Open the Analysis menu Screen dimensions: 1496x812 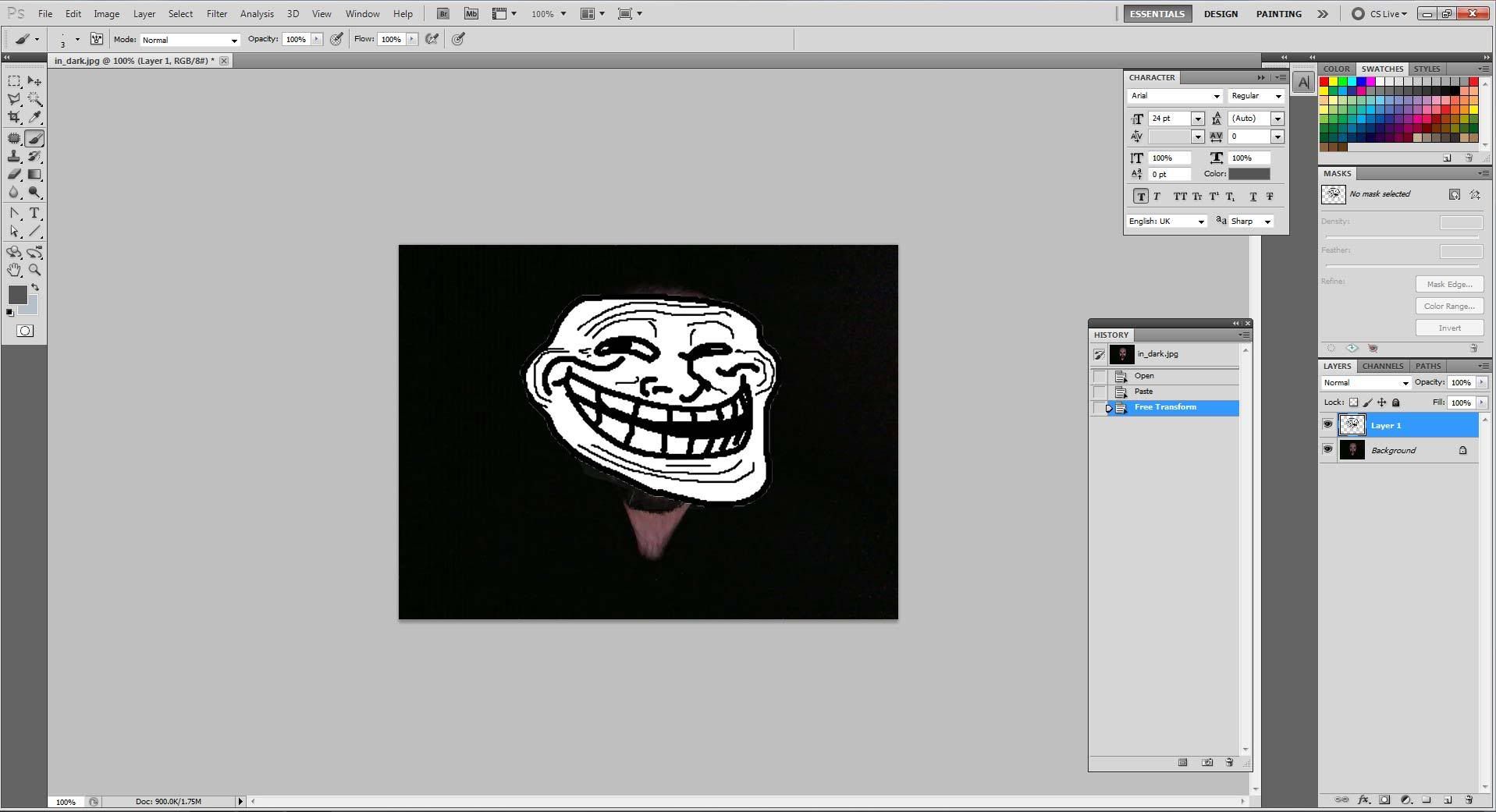point(257,14)
